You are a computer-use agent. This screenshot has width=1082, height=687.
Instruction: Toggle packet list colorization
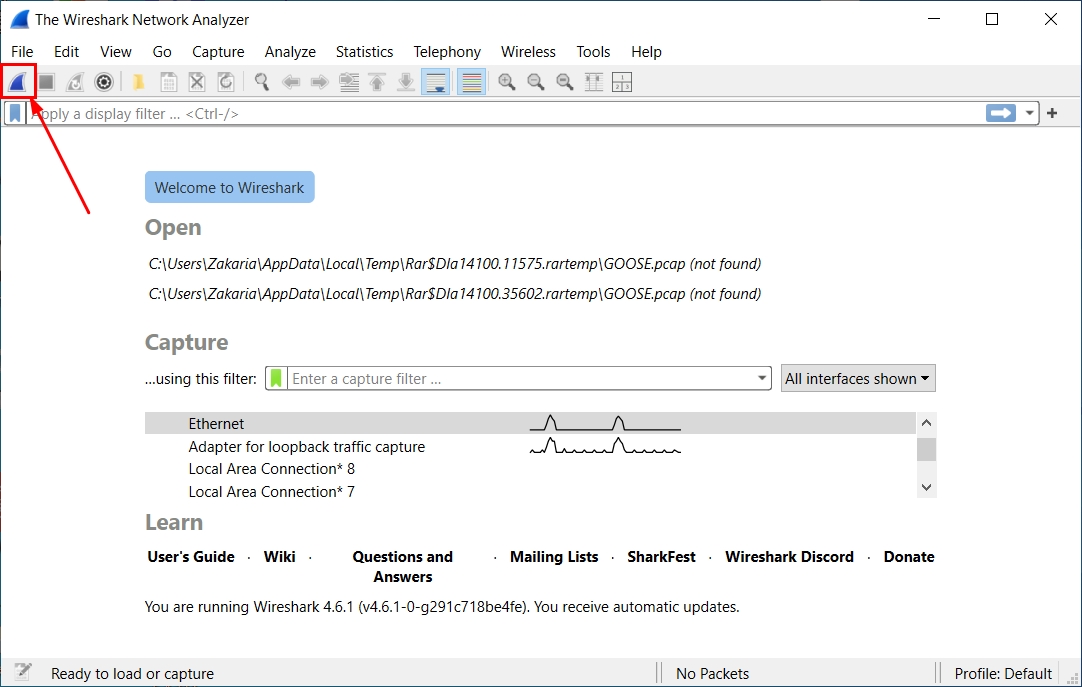click(x=471, y=82)
